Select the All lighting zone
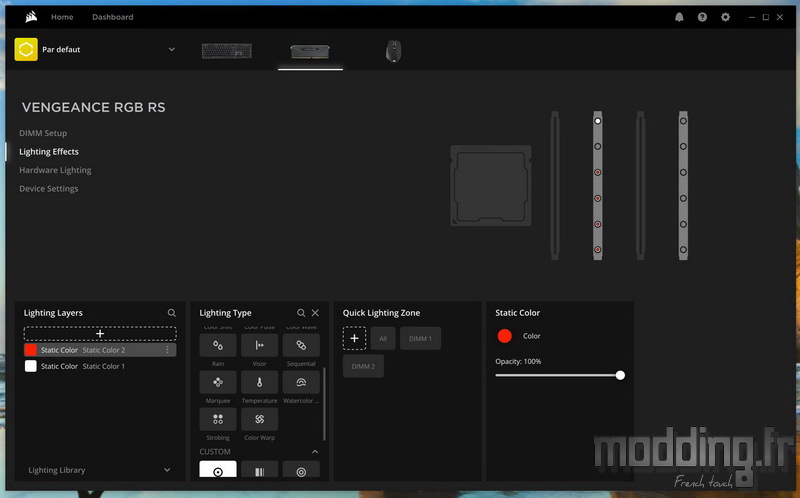Viewport: 800px width, 498px height. point(383,338)
